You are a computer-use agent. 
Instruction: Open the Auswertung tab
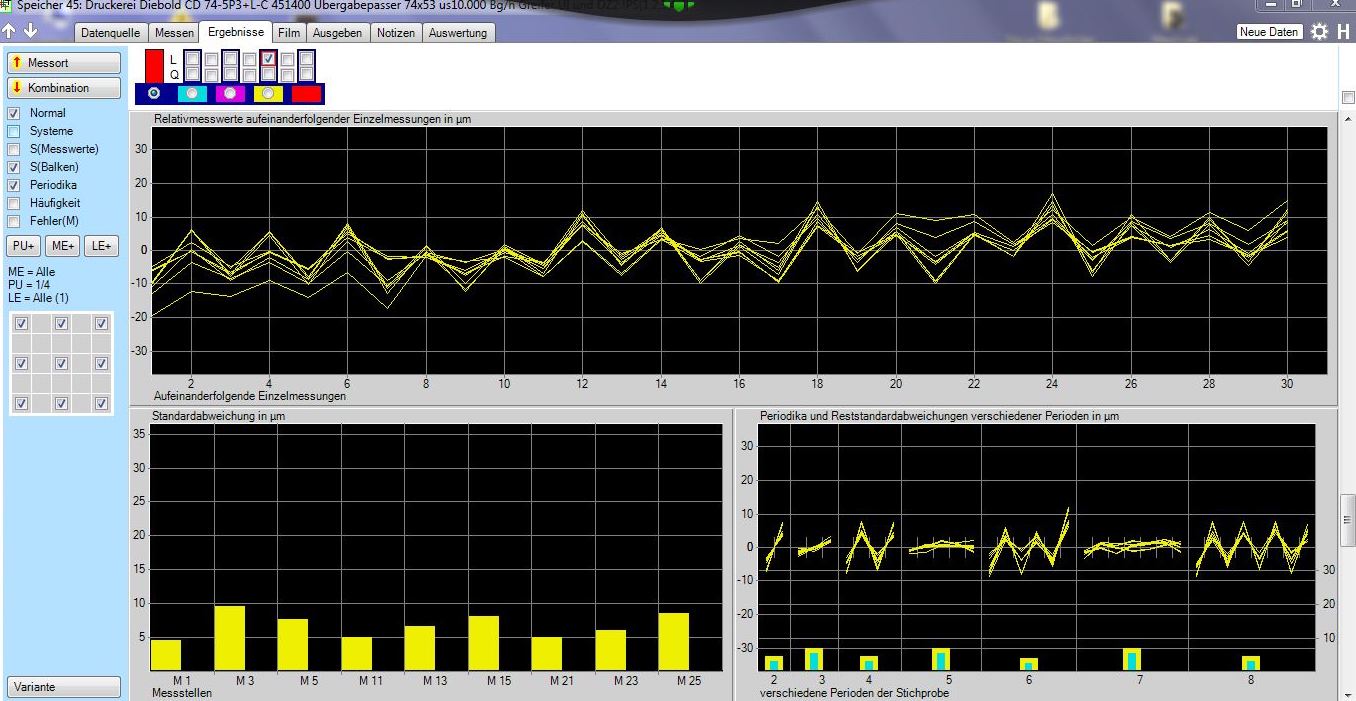pyautogui.click(x=458, y=33)
